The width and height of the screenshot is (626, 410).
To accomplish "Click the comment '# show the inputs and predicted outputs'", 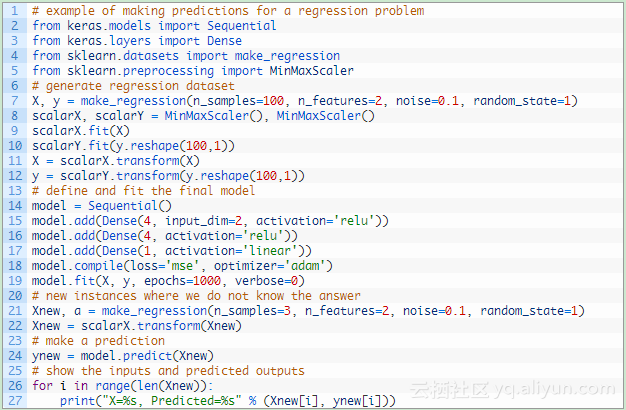I will tap(168, 371).
